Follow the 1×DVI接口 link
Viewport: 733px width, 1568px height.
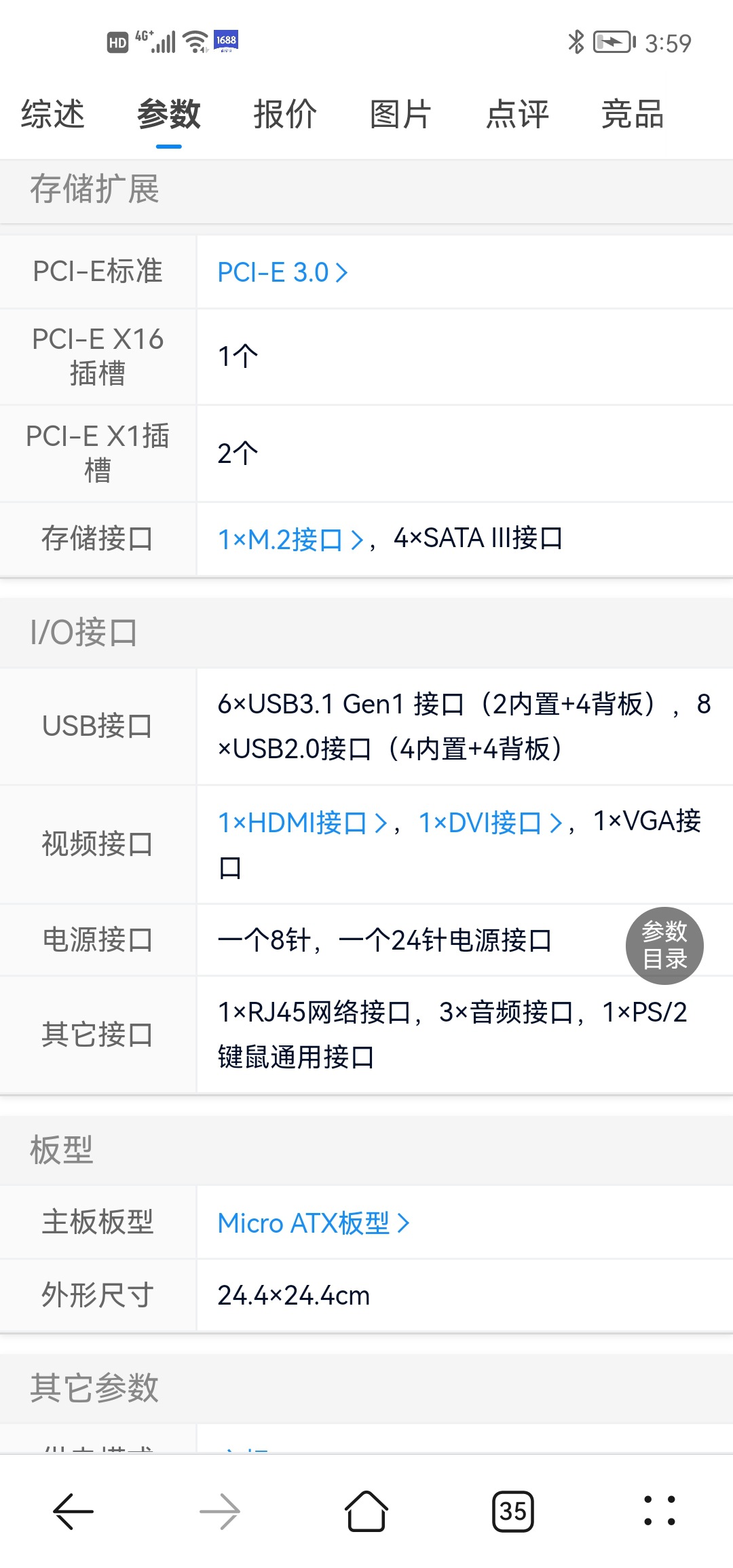point(490,823)
